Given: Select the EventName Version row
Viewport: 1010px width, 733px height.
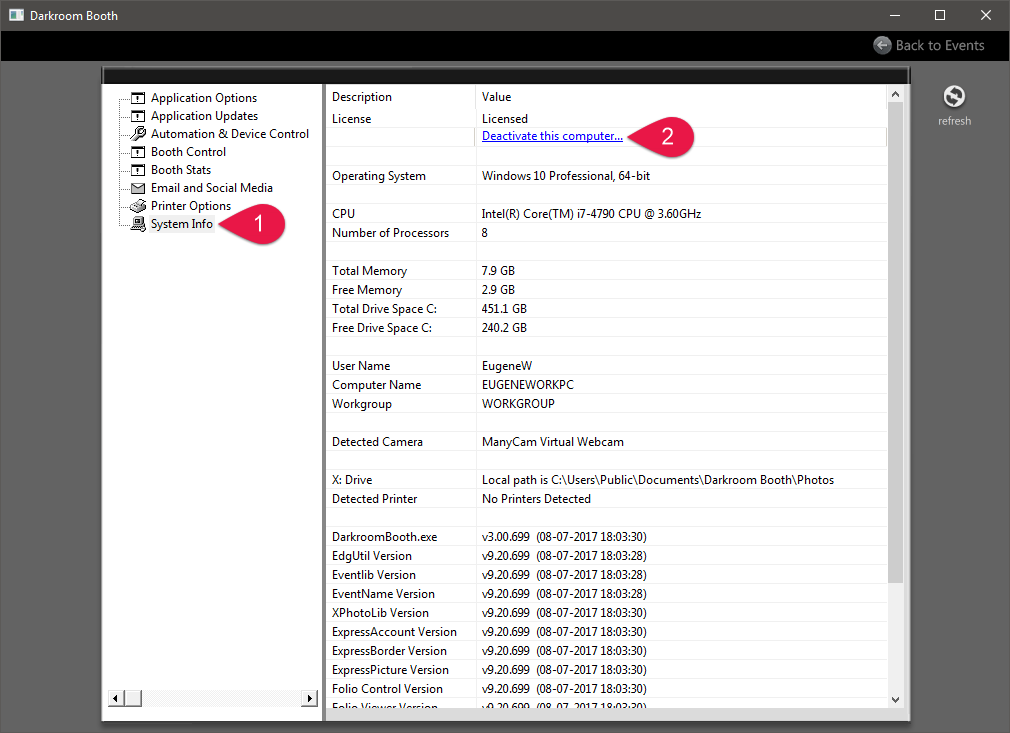Looking at the screenshot, I should (606, 594).
